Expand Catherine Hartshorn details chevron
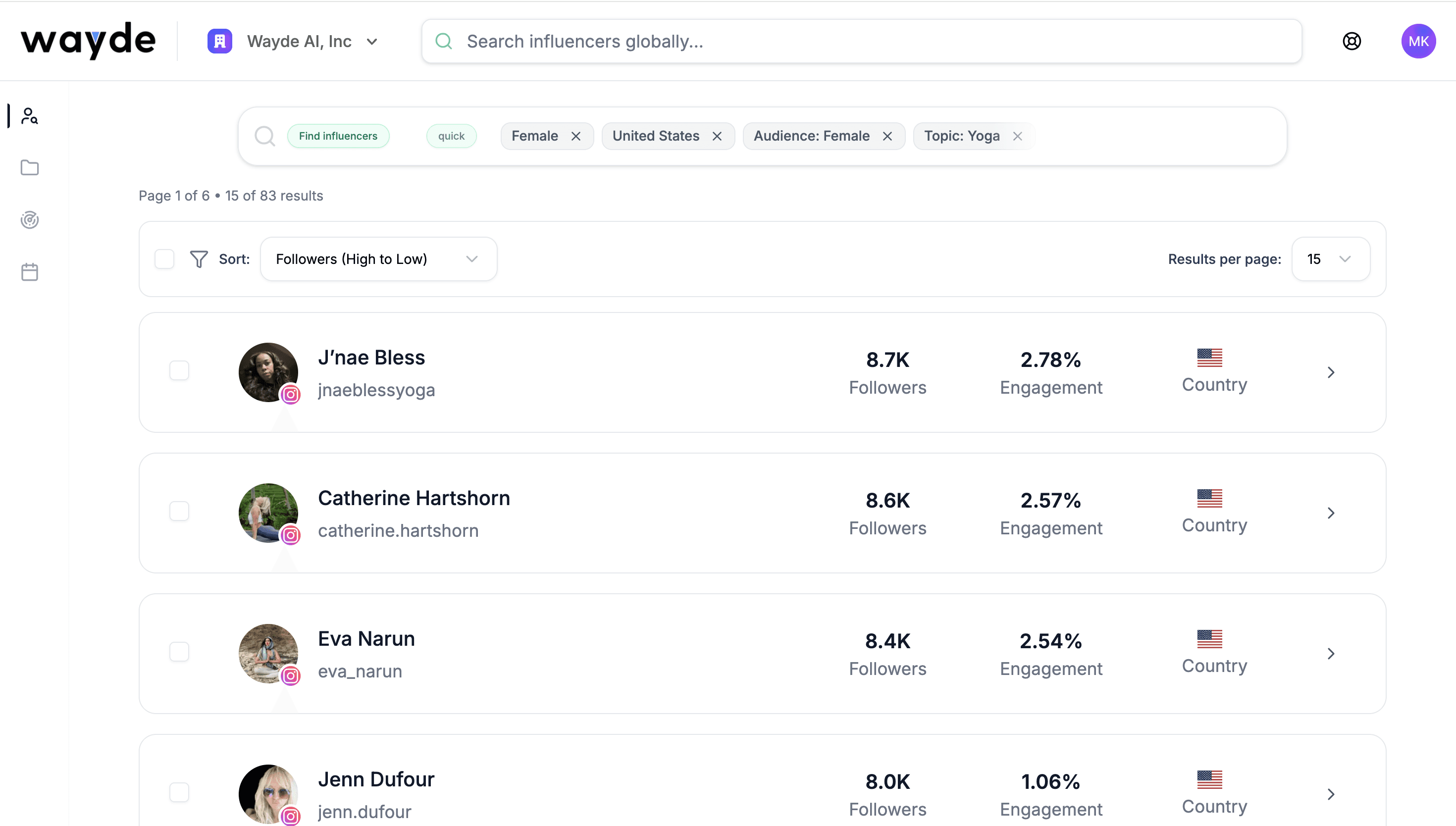The width and height of the screenshot is (1456, 826). coord(1331,513)
